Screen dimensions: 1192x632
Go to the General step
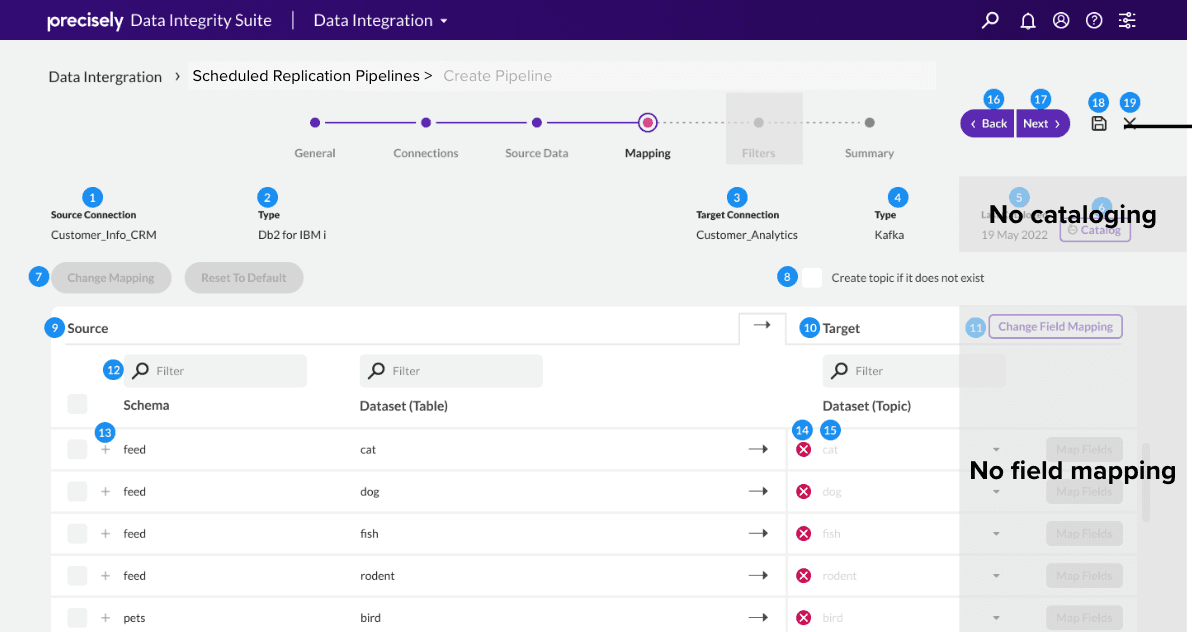click(x=315, y=122)
